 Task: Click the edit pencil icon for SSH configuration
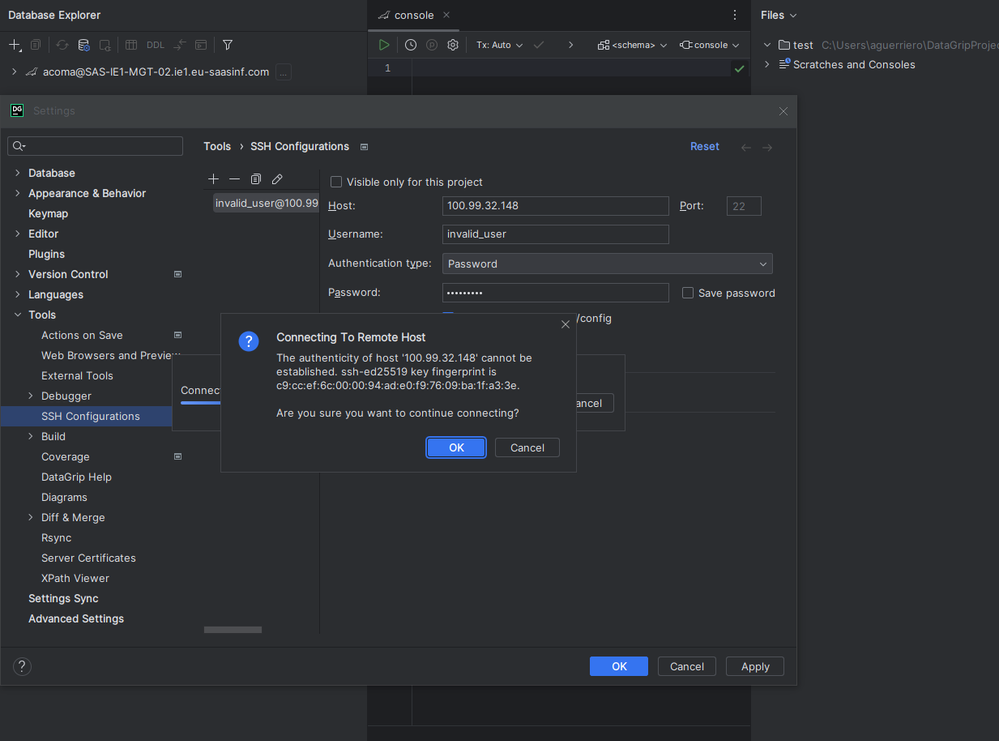tap(277, 179)
